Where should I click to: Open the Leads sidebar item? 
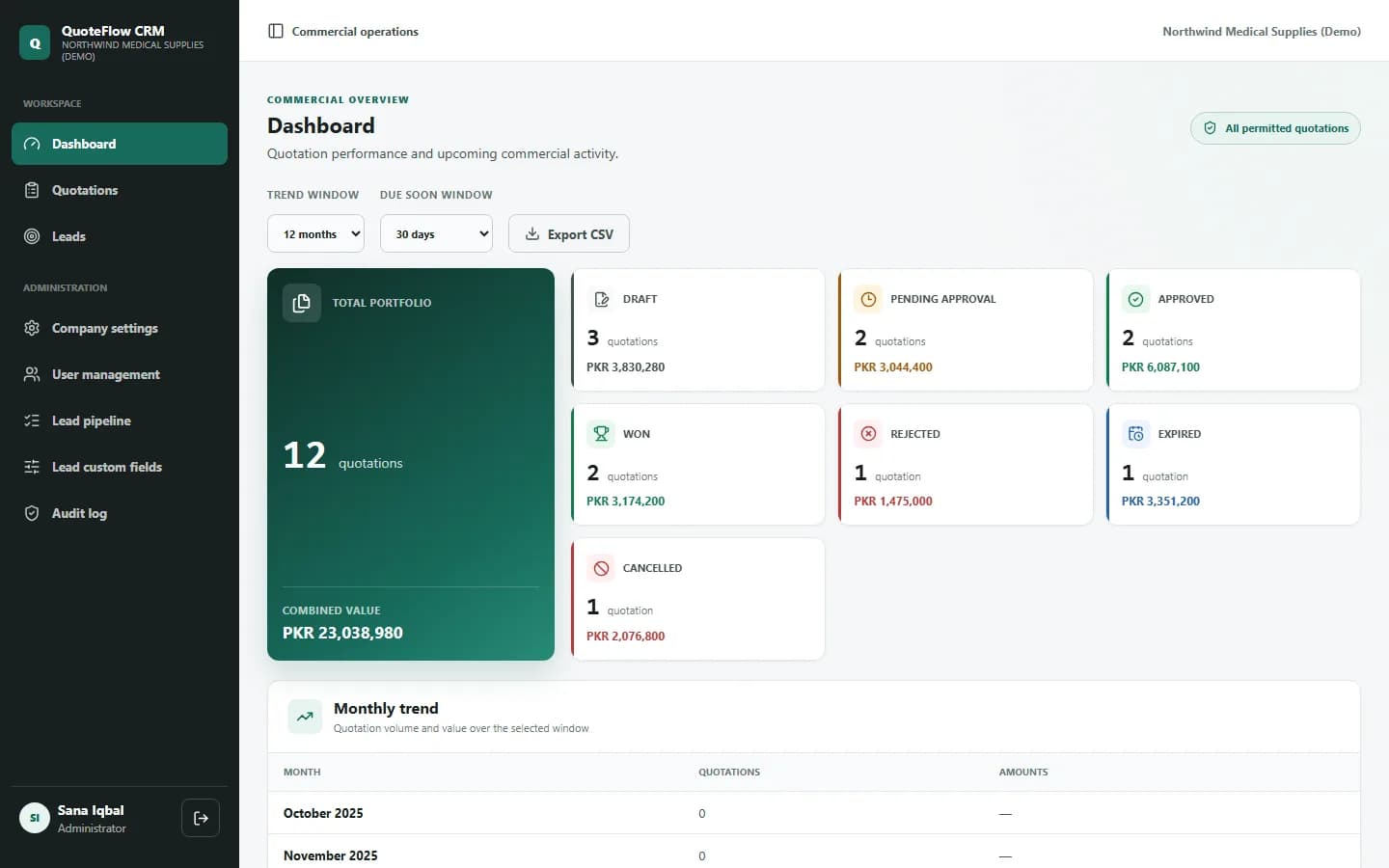pyautogui.click(x=120, y=236)
